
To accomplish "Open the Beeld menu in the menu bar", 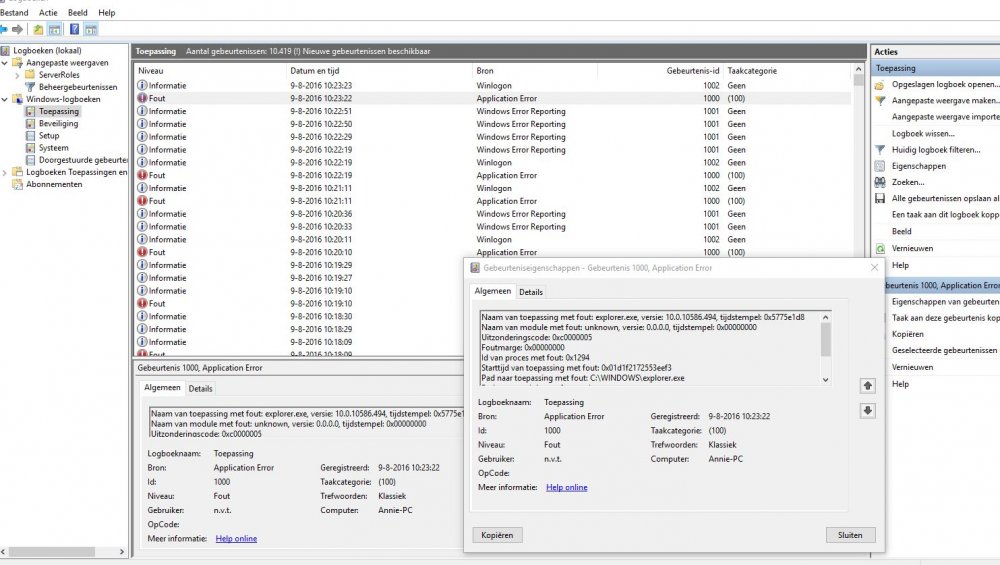I will point(77,13).
